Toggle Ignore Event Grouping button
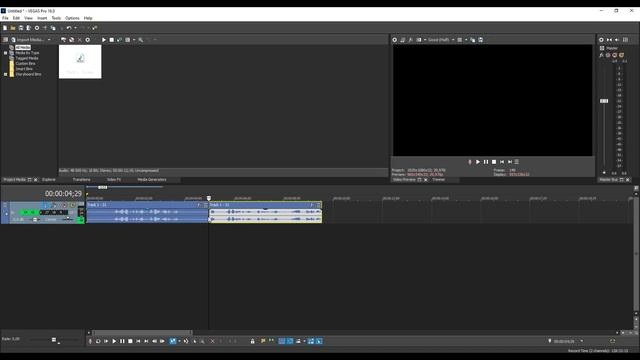Screen dimensions: 640x360 319,341
